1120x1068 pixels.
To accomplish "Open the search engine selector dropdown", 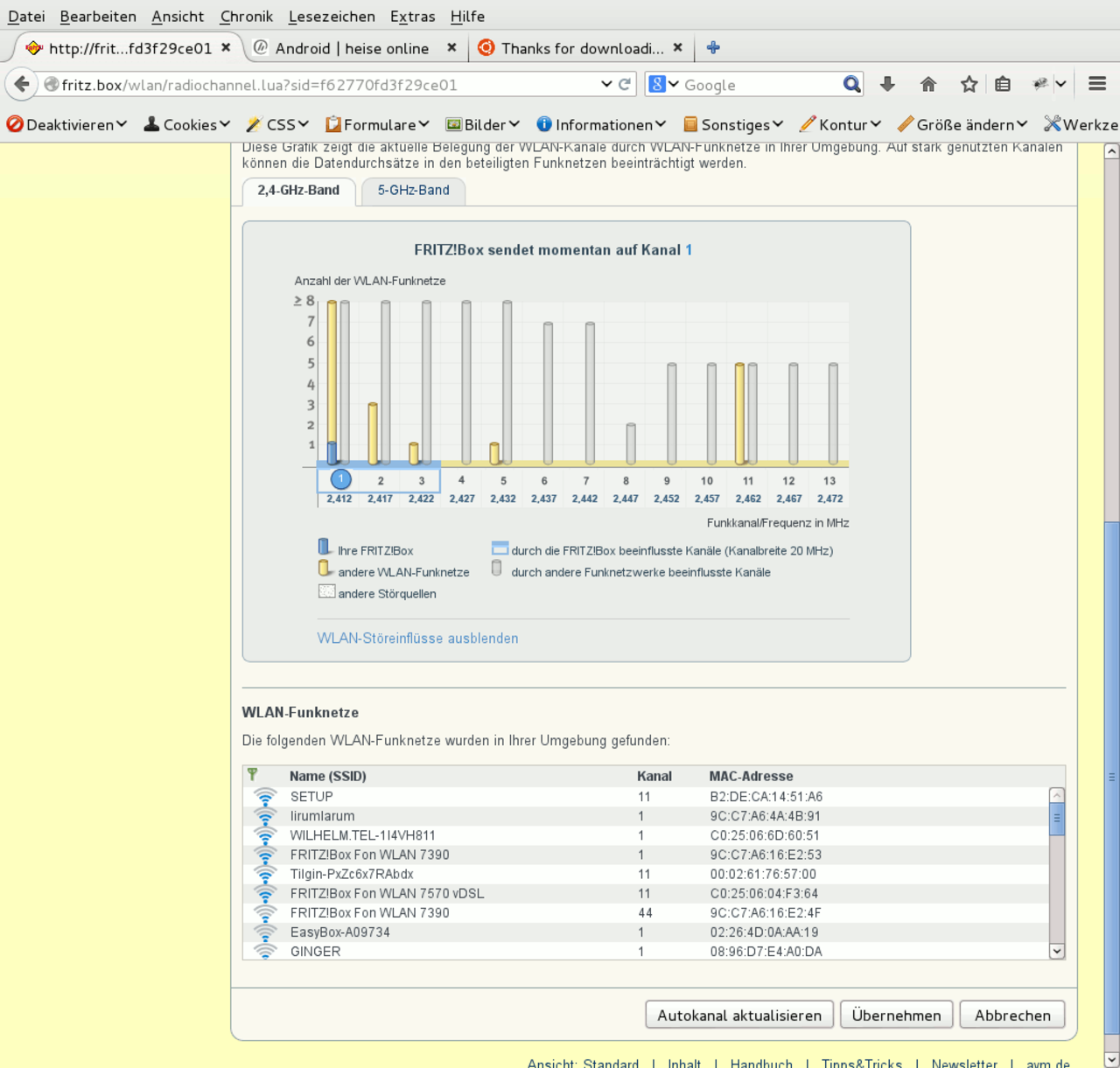I will [664, 84].
